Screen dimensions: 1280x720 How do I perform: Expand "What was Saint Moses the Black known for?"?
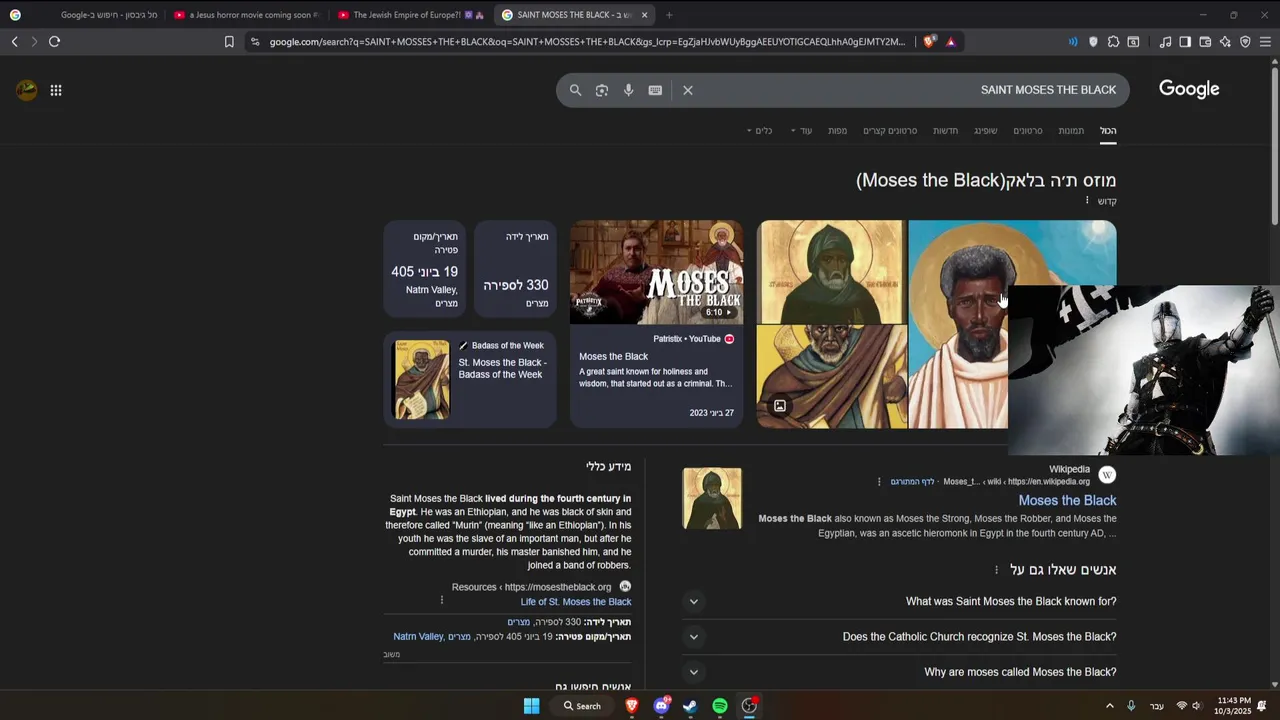point(900,601)
